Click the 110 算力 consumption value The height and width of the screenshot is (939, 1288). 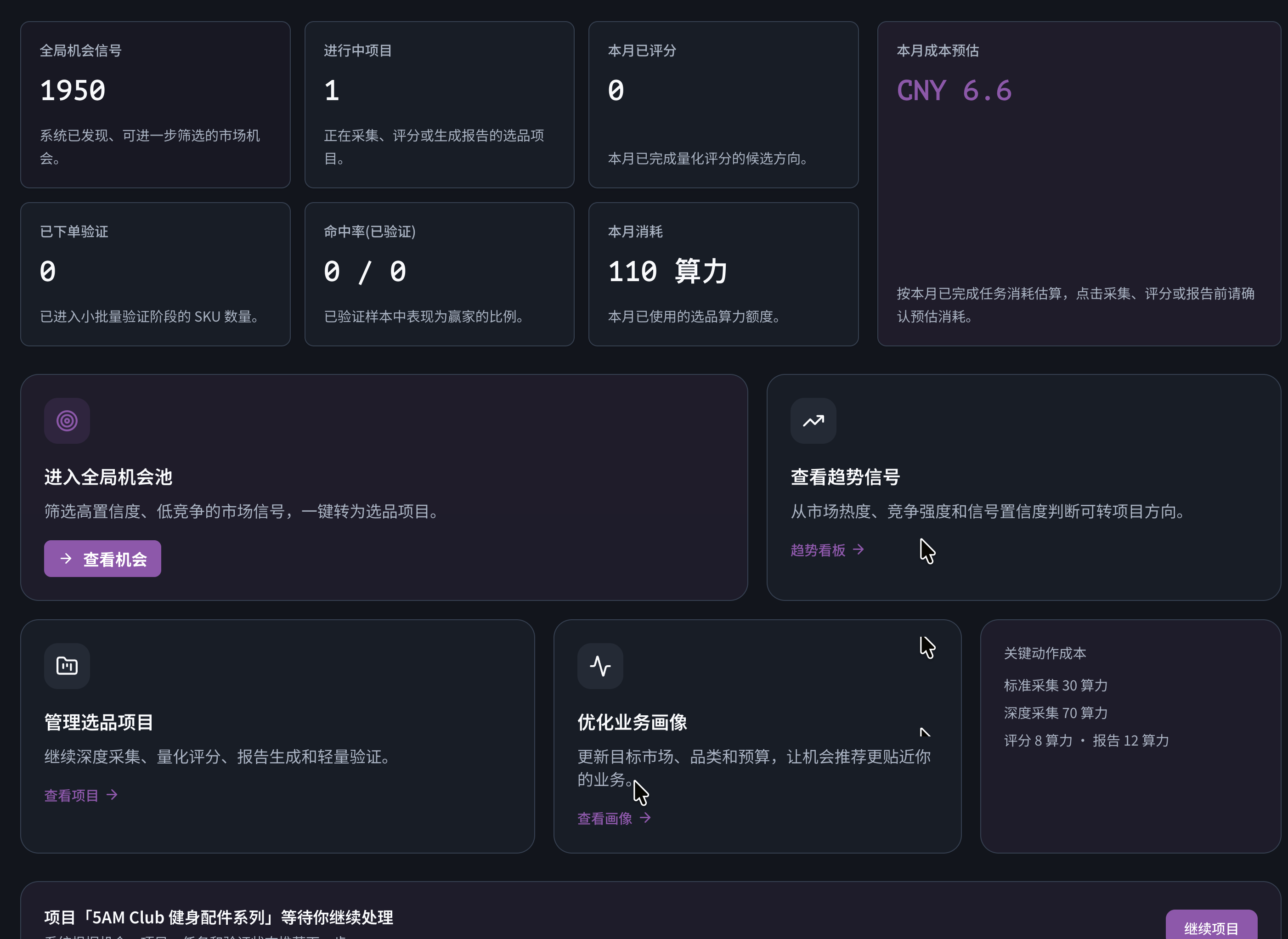(x=668, y=271)
